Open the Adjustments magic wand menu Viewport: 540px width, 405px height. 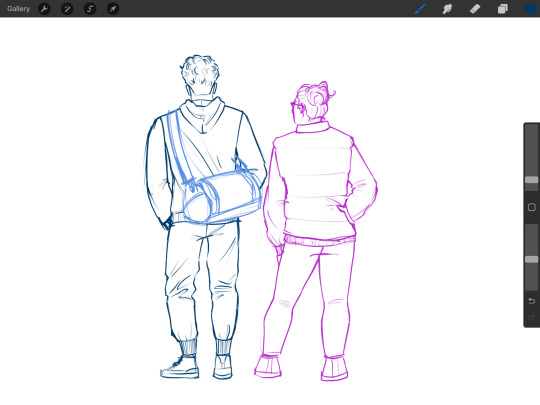[67, 9]
